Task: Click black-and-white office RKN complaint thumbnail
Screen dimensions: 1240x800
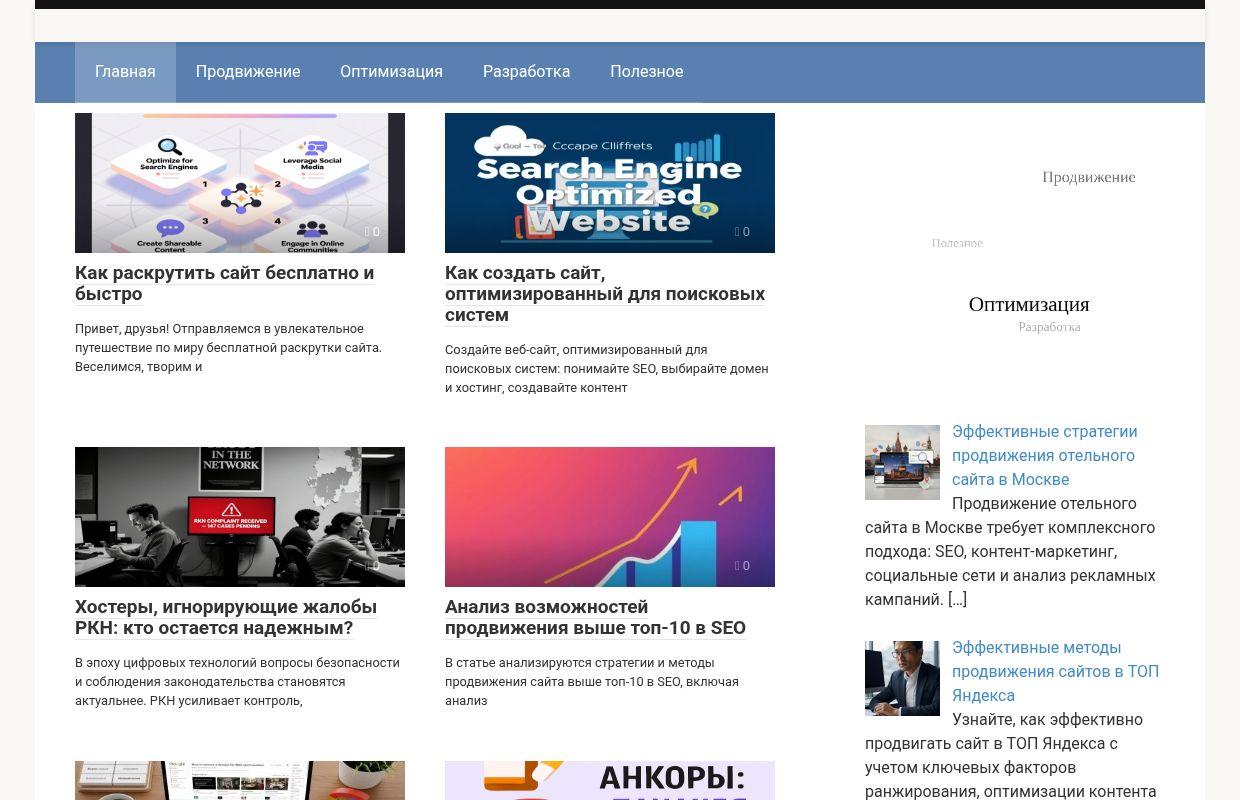Action: tap(239, 516)
